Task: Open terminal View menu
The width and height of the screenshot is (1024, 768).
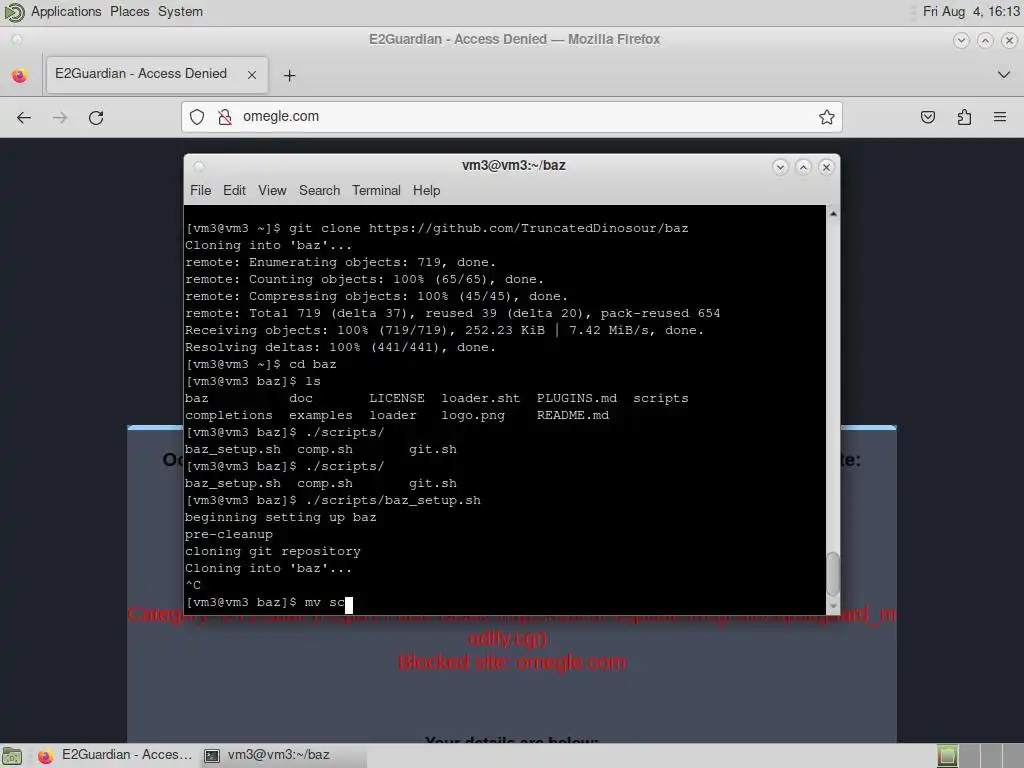Action: (272, 190)
